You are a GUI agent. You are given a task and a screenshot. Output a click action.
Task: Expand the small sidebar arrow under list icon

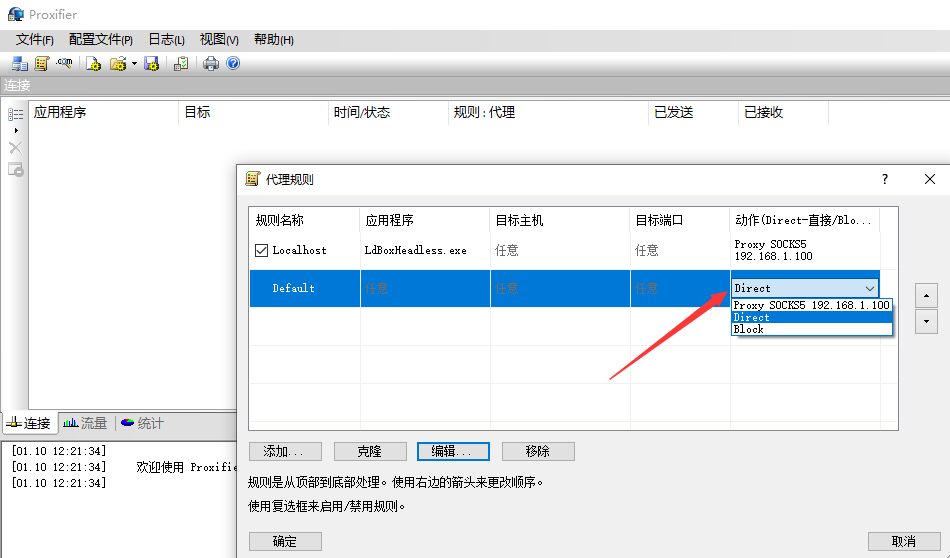click(x=16, y=130)
